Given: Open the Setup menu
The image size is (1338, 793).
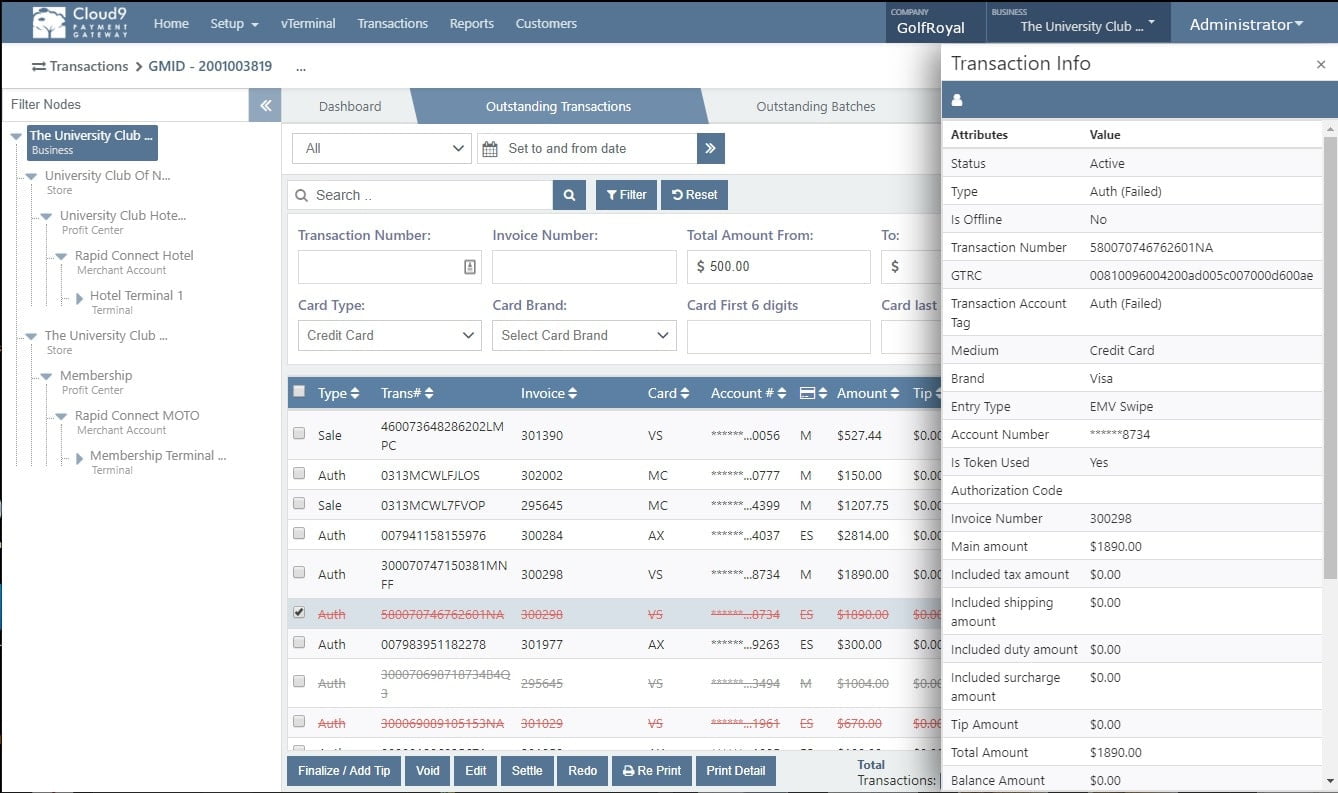Looking at the screenshot, I should (233, 23).
